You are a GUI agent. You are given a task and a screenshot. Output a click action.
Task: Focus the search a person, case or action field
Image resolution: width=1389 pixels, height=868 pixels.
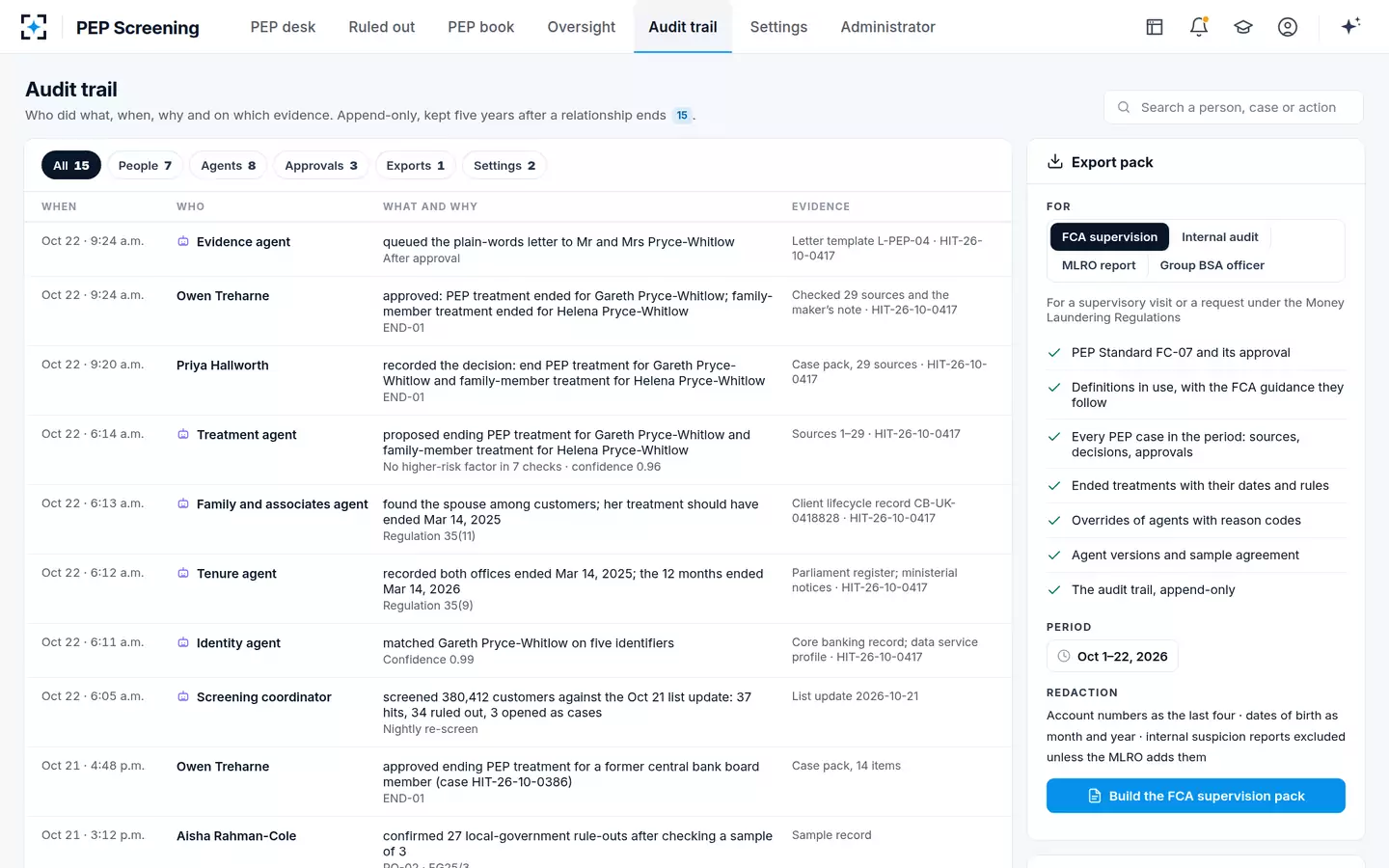[1234, 108]
